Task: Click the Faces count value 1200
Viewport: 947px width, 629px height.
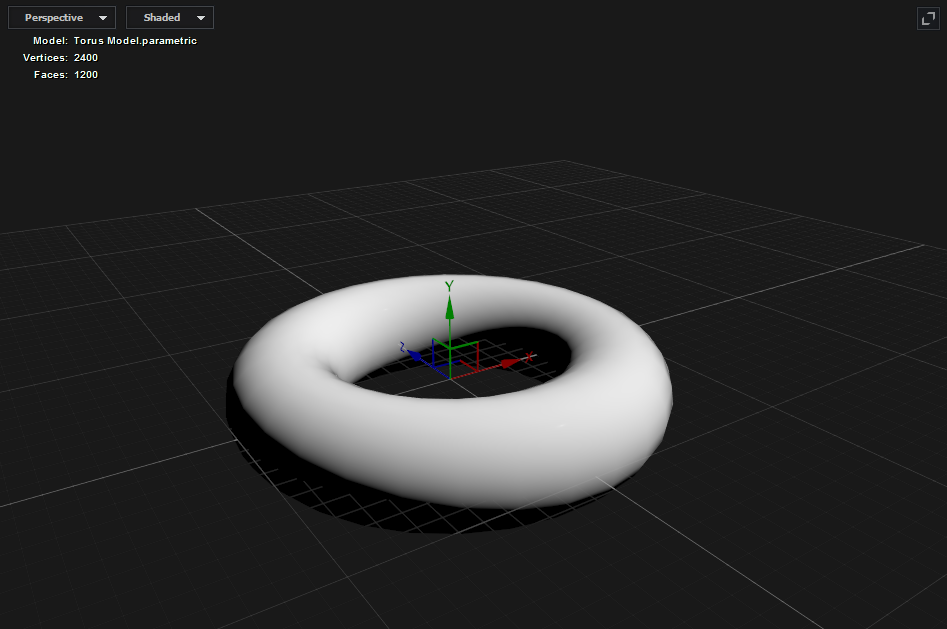Action: coord(86,74)
